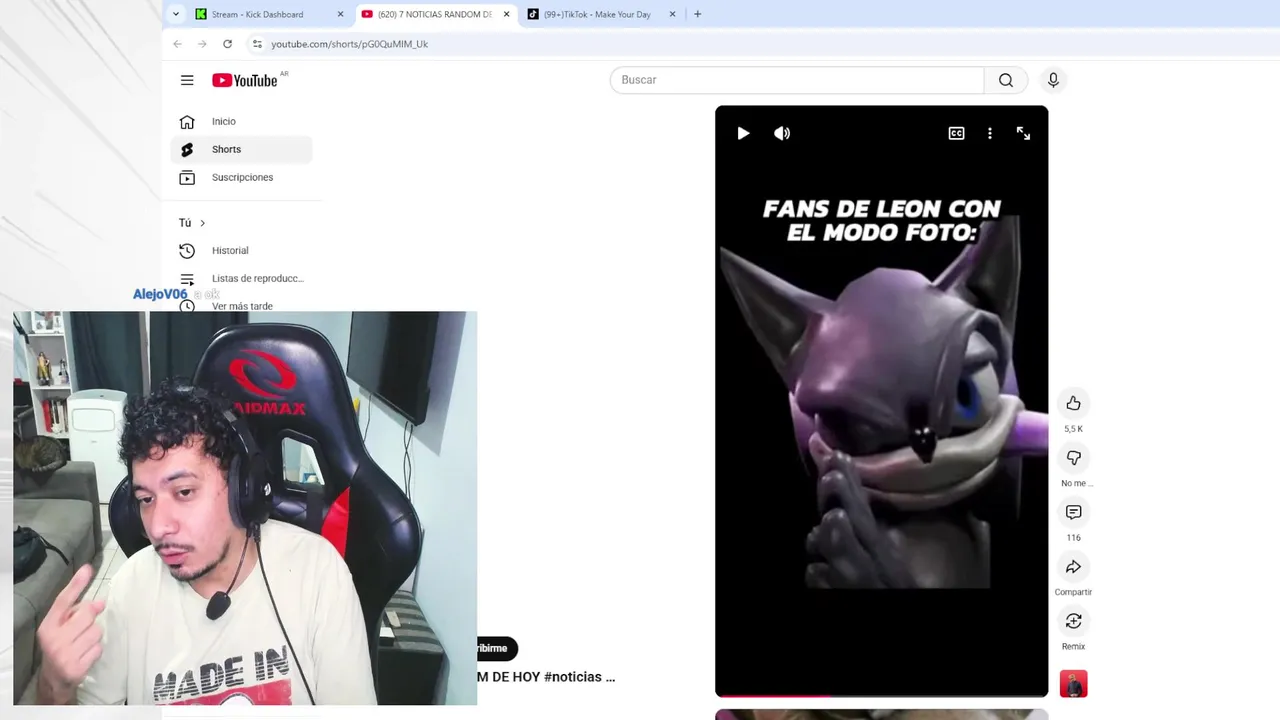Click the address bar URL youtube.com/shorts

tap(349, 44)
